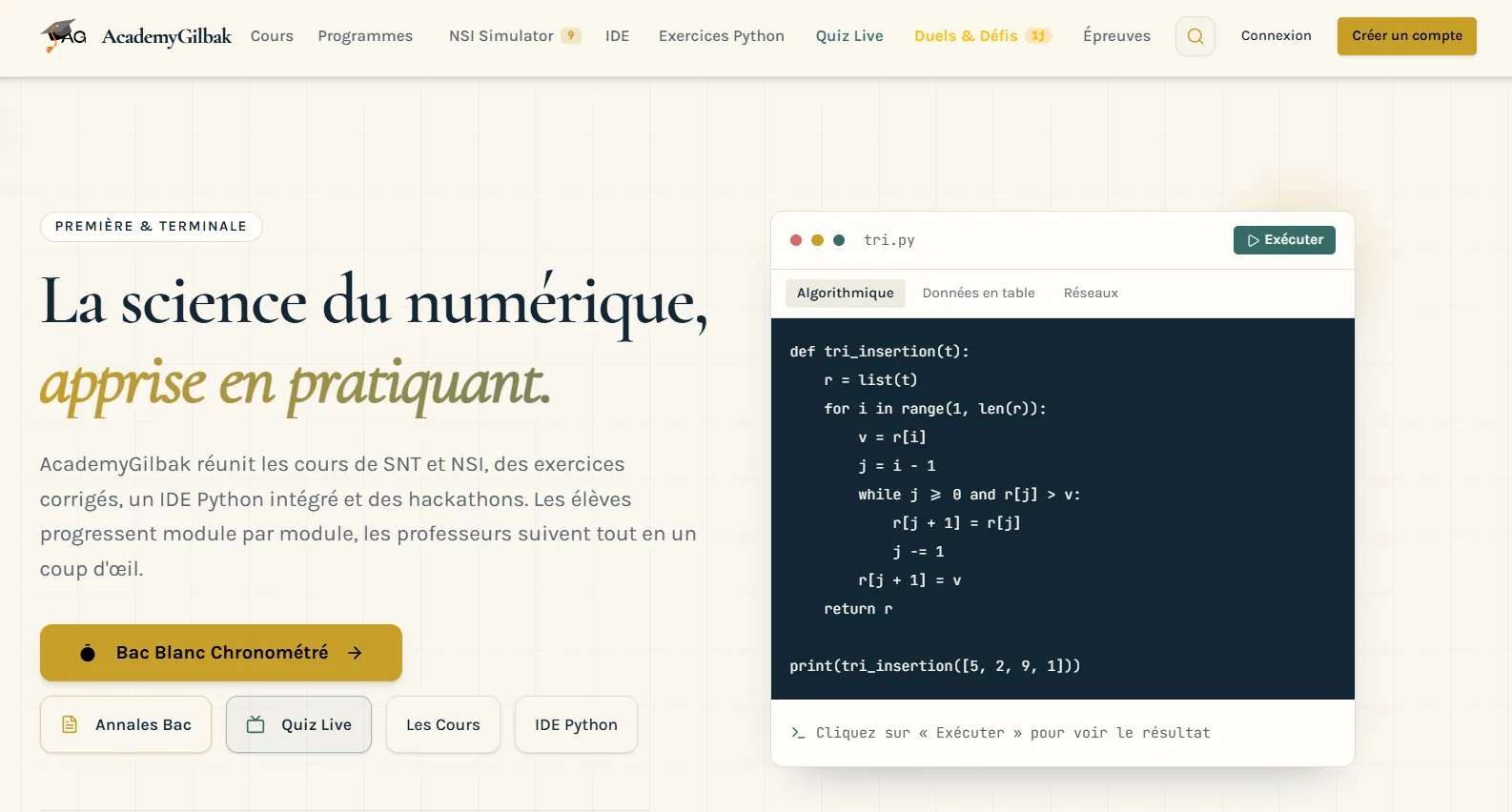This screenshot has width=1512, height=812.
Task: Switch to the Réseaux tab
Action: coord(1091,293)
